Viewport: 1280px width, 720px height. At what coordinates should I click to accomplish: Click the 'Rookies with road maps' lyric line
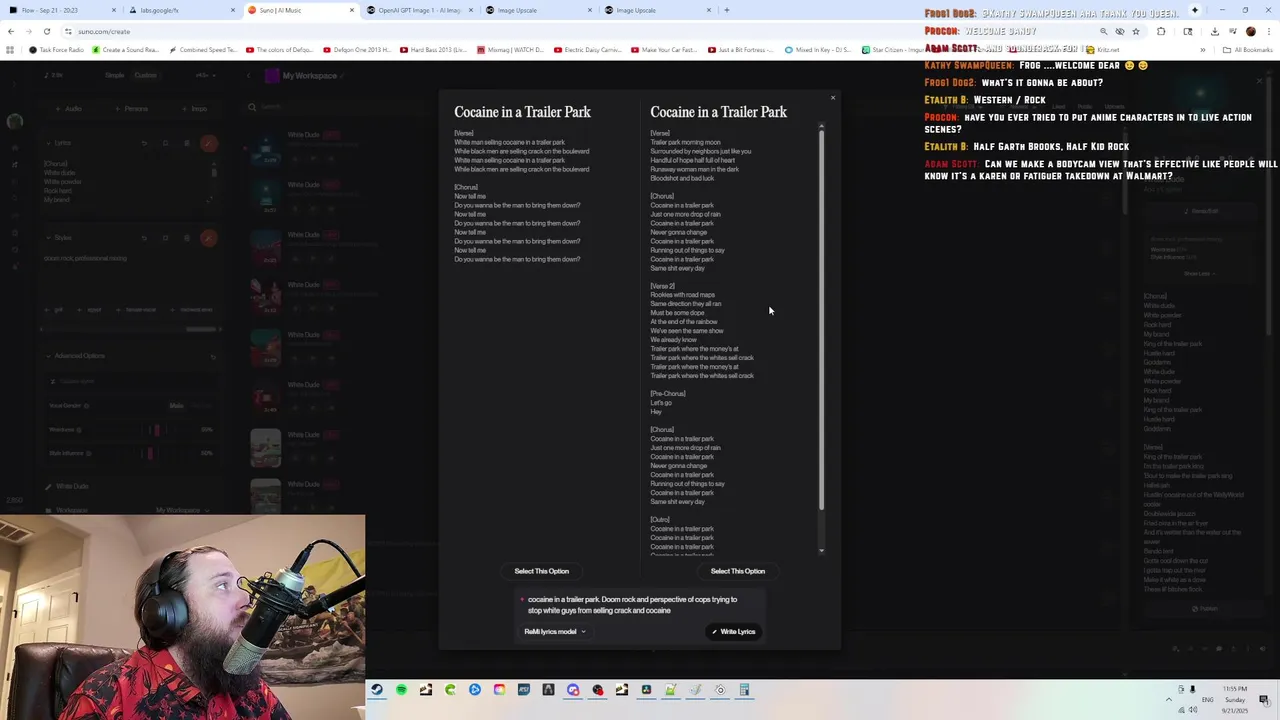pos(683,295)
